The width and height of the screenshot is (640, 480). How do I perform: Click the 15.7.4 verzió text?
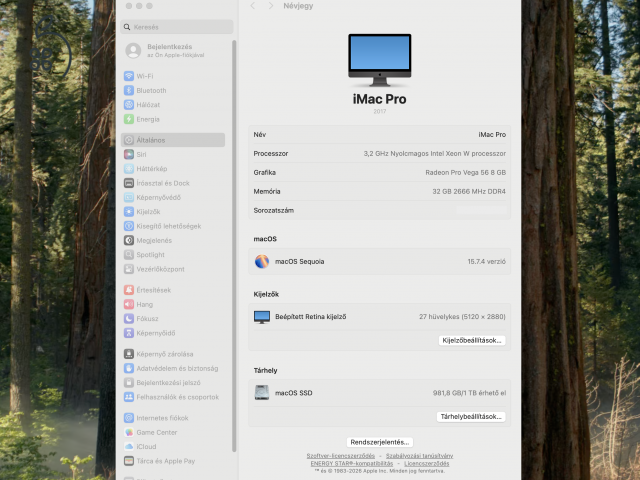click(487, 262)
